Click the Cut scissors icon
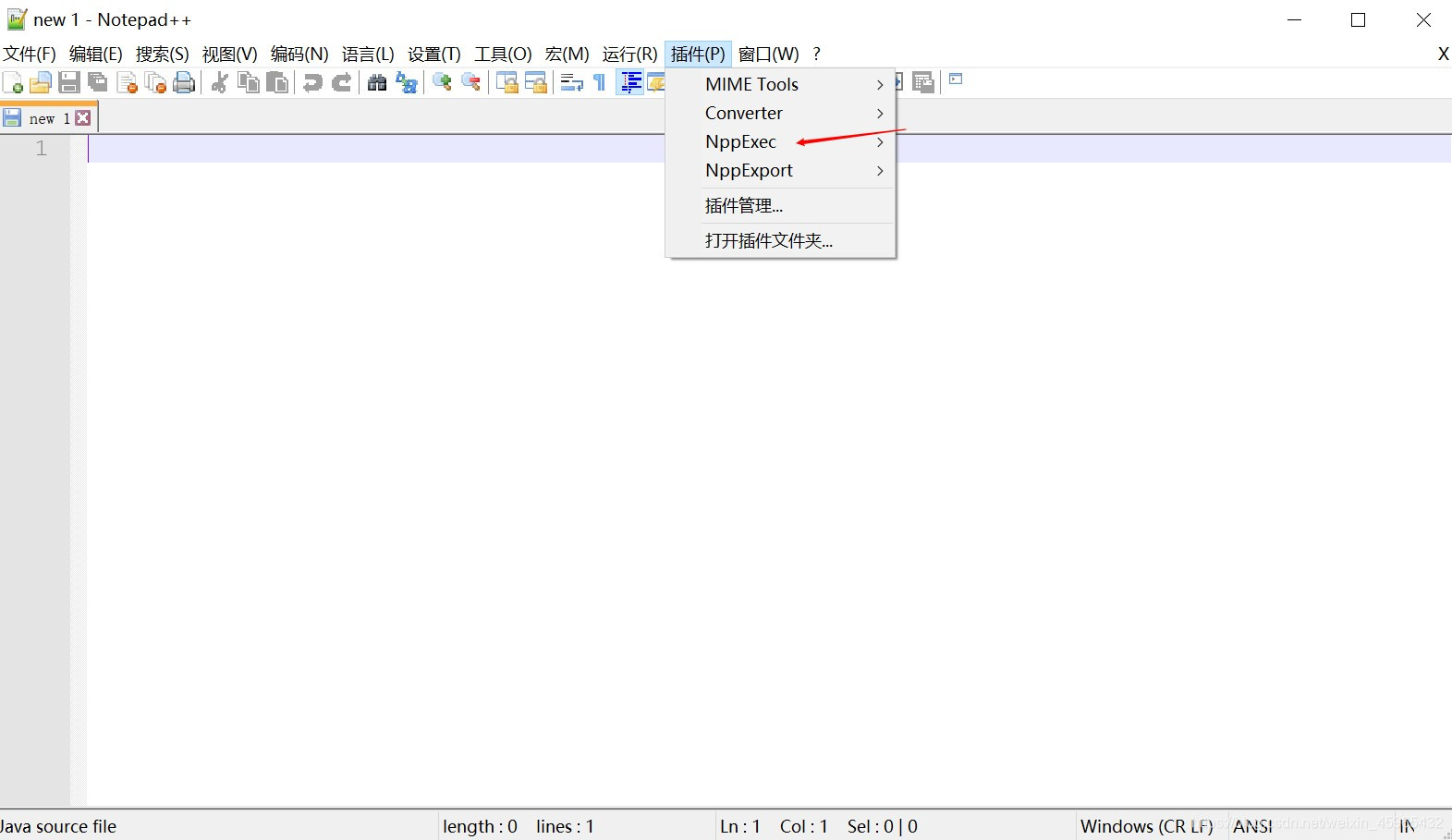 (x=219, y=82)
